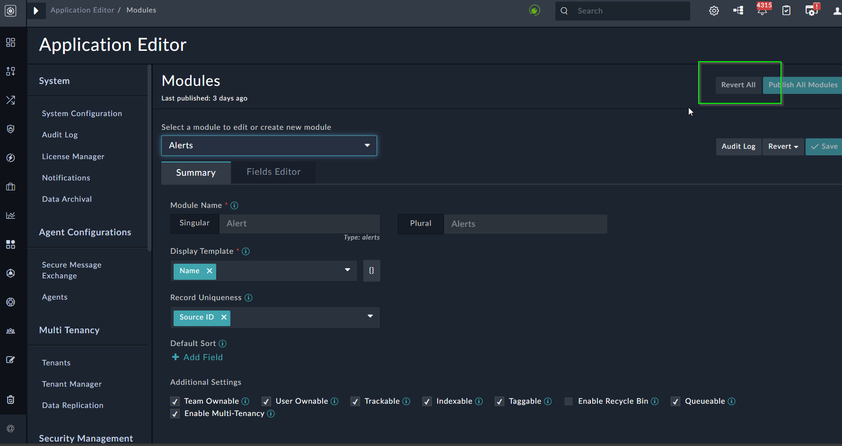Add a default sort field
The width and height of the screenshot is (842, 446).
pyautogui.click(x=197, y=357)
